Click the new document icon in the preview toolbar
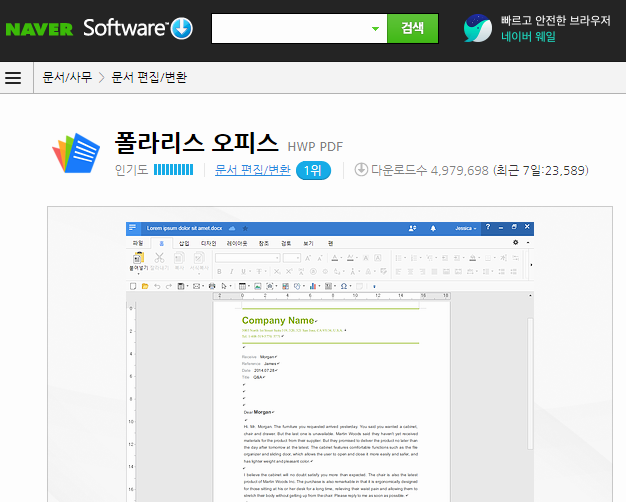The width and height of the screenshot is (626, 502). tap(133, 286)
